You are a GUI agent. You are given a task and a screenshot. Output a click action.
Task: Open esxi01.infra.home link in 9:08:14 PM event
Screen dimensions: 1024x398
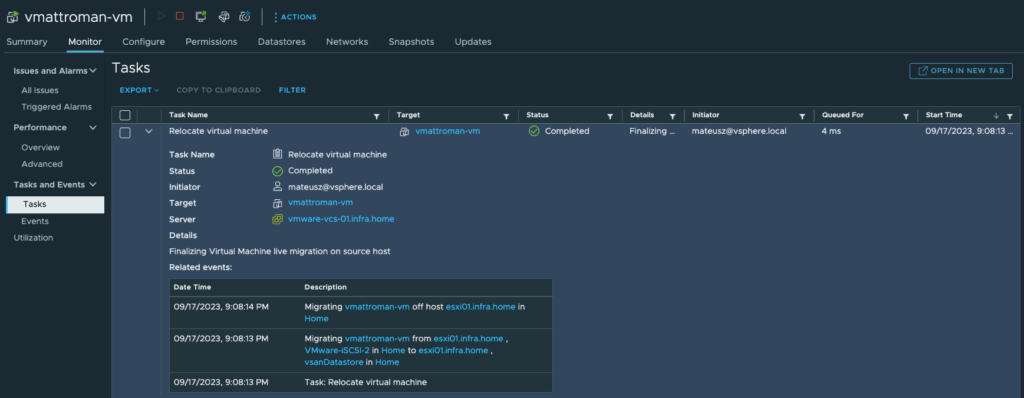(x=481, y=306)
